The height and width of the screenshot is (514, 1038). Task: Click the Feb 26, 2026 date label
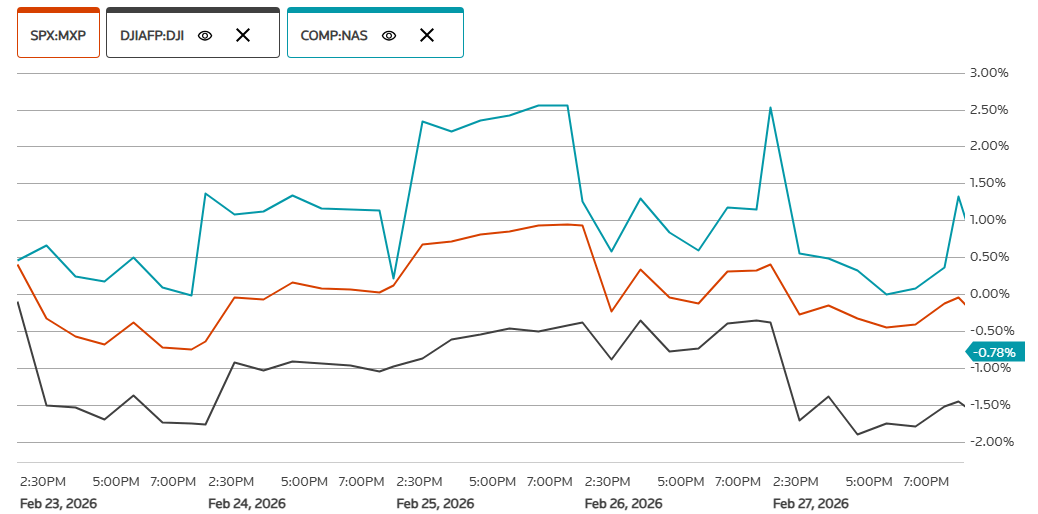coord(623,503)
